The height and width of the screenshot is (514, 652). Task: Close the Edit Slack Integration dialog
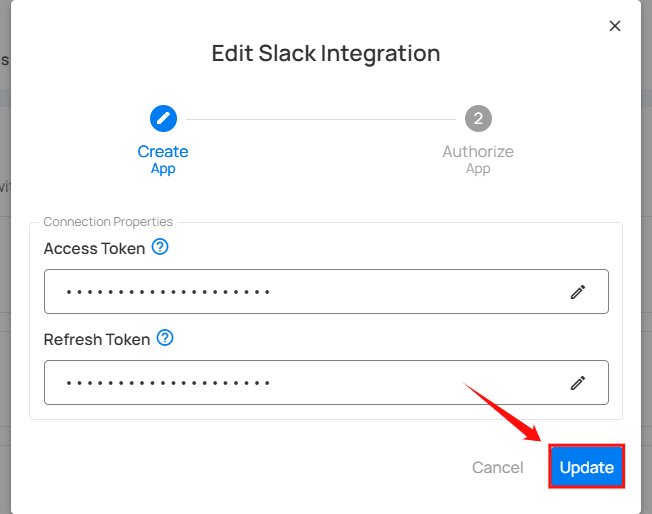[615, 26]
